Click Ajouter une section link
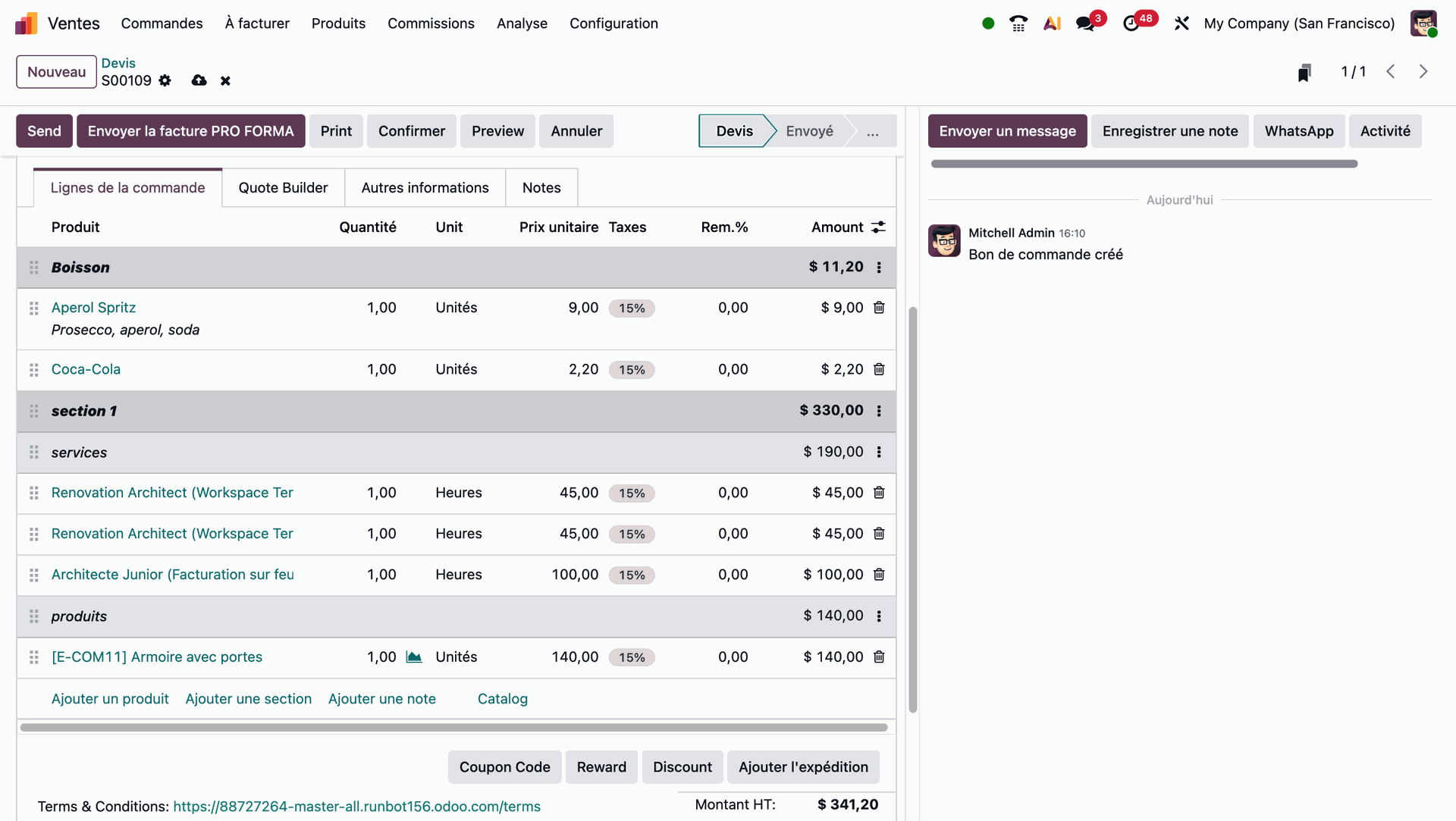This screenshot has width=1456, height=821. click(x=248, y=699)
